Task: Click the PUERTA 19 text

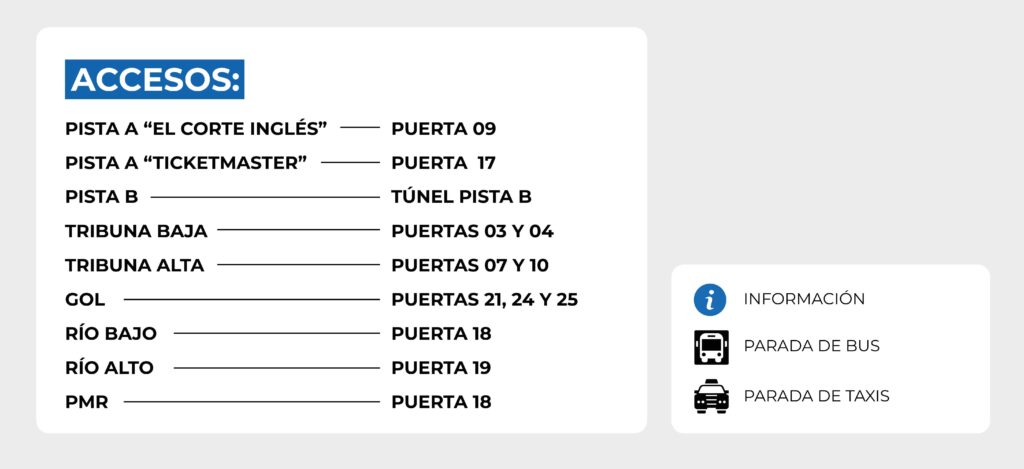Action: (x=441, y=368)
